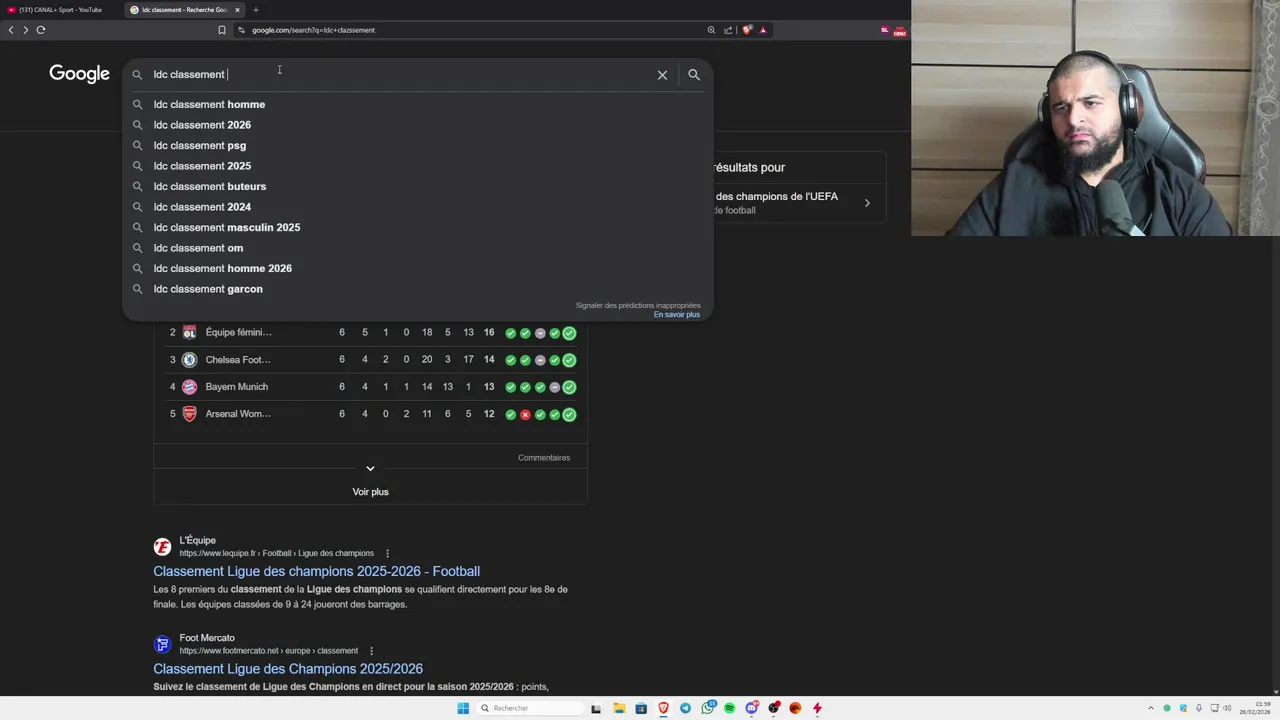Click the Bayern Munich row in standings
The width and height of the screenshot is (1280, 720).
click(x=370, y=387)
